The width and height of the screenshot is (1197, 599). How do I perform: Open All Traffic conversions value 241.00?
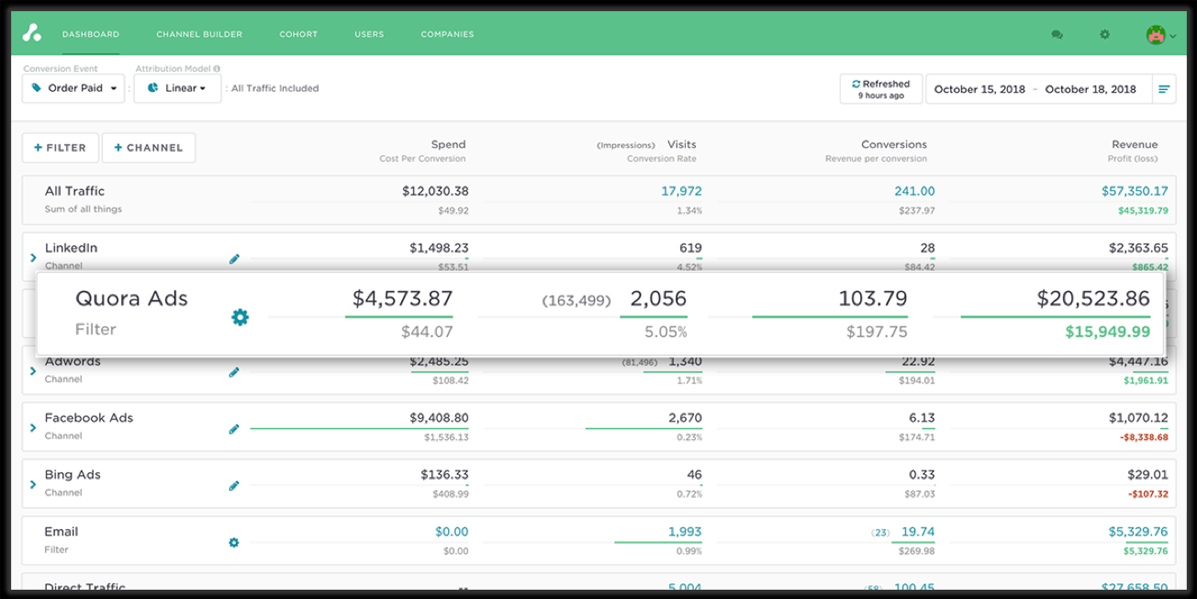click(x=915, y=192)
